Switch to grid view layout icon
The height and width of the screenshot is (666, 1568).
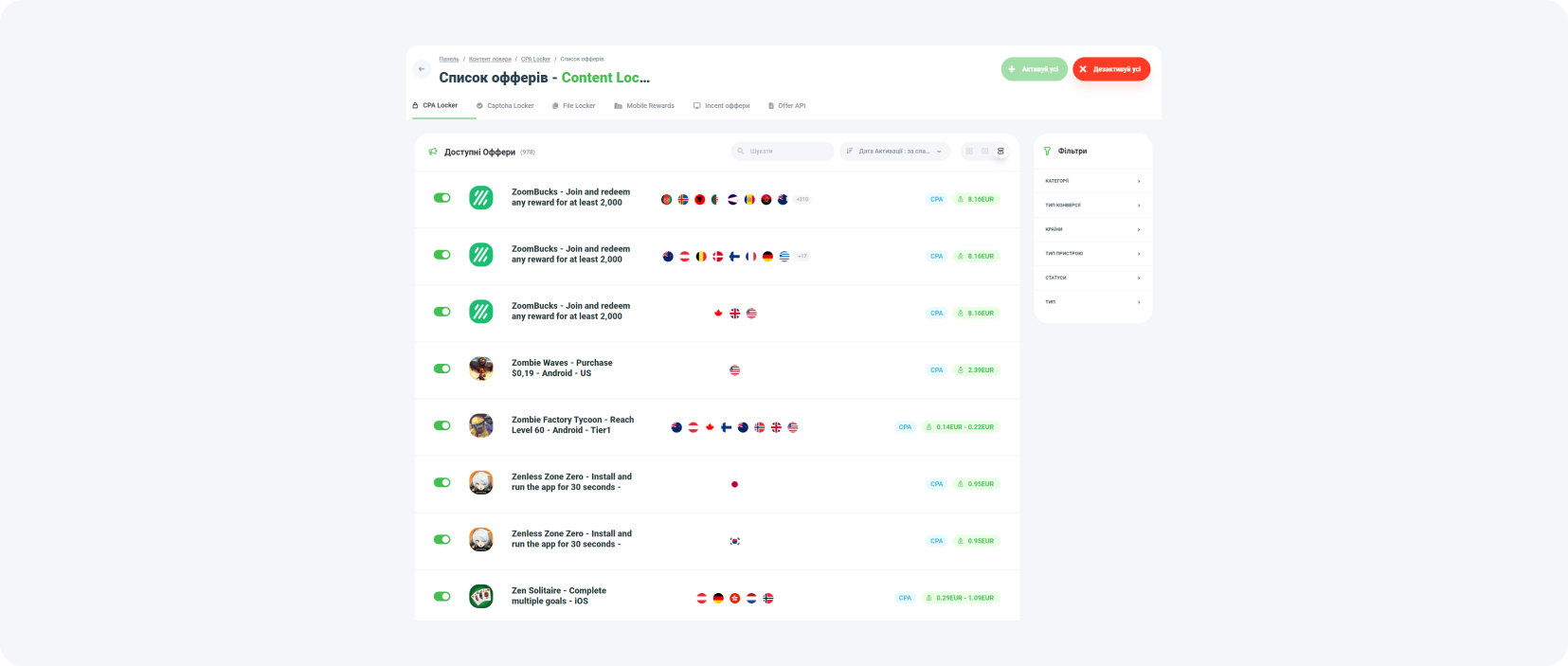(968, 152)
